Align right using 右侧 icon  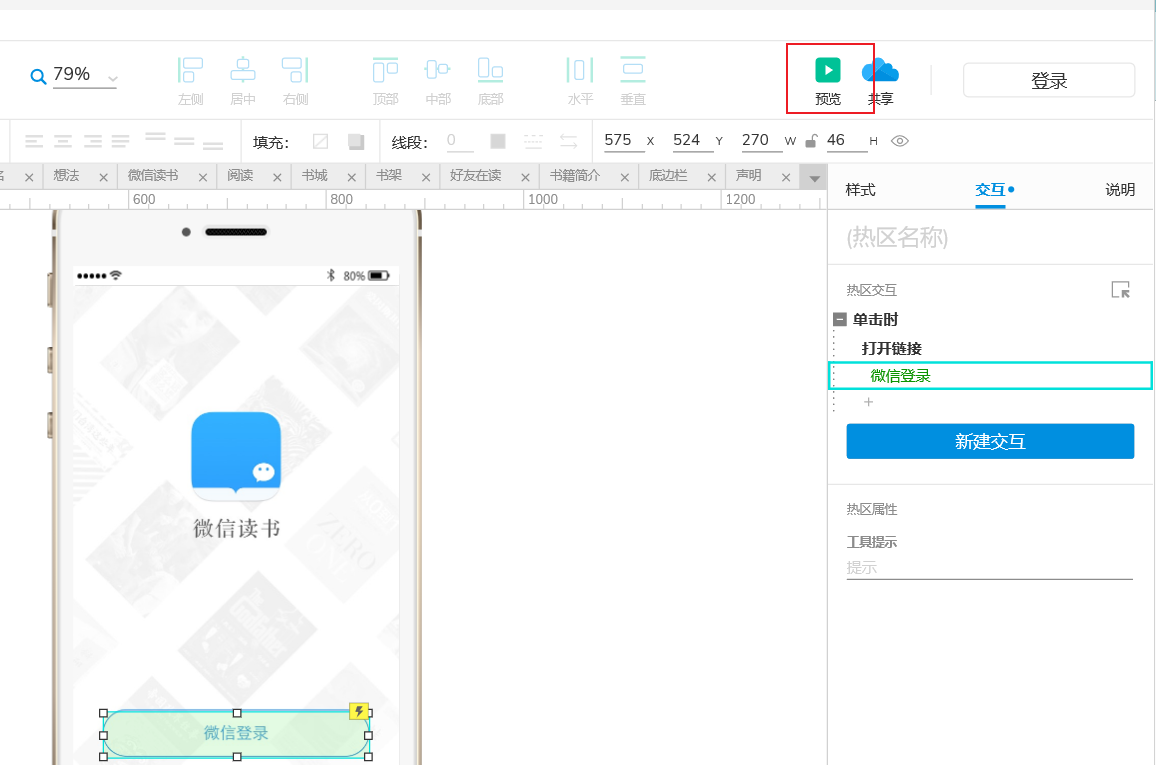295,71
